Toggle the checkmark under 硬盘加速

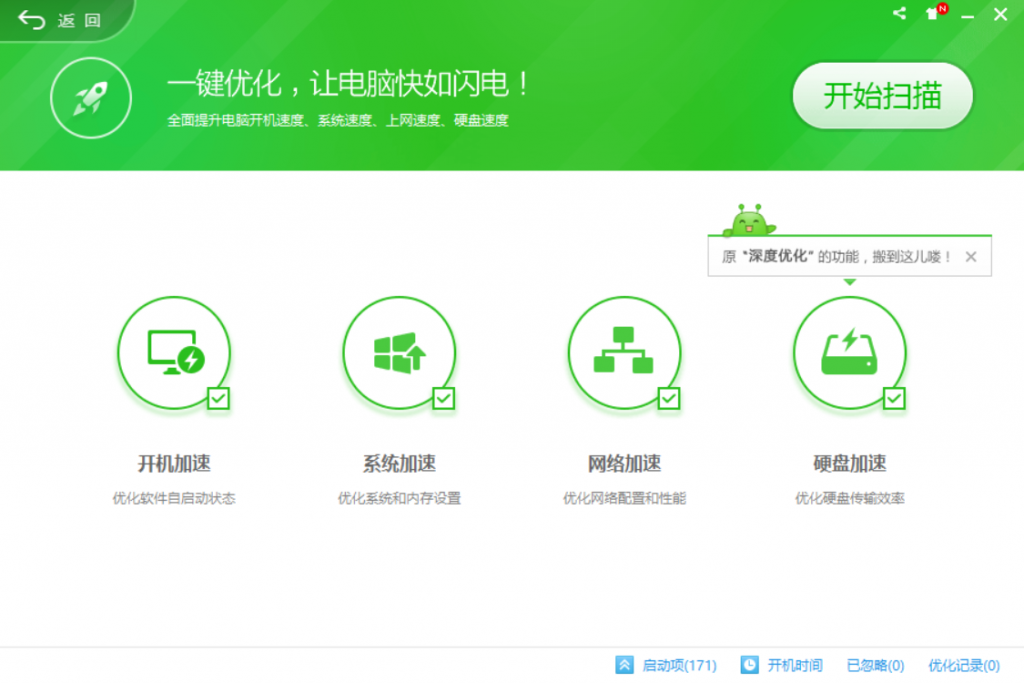tap(892, 399)
